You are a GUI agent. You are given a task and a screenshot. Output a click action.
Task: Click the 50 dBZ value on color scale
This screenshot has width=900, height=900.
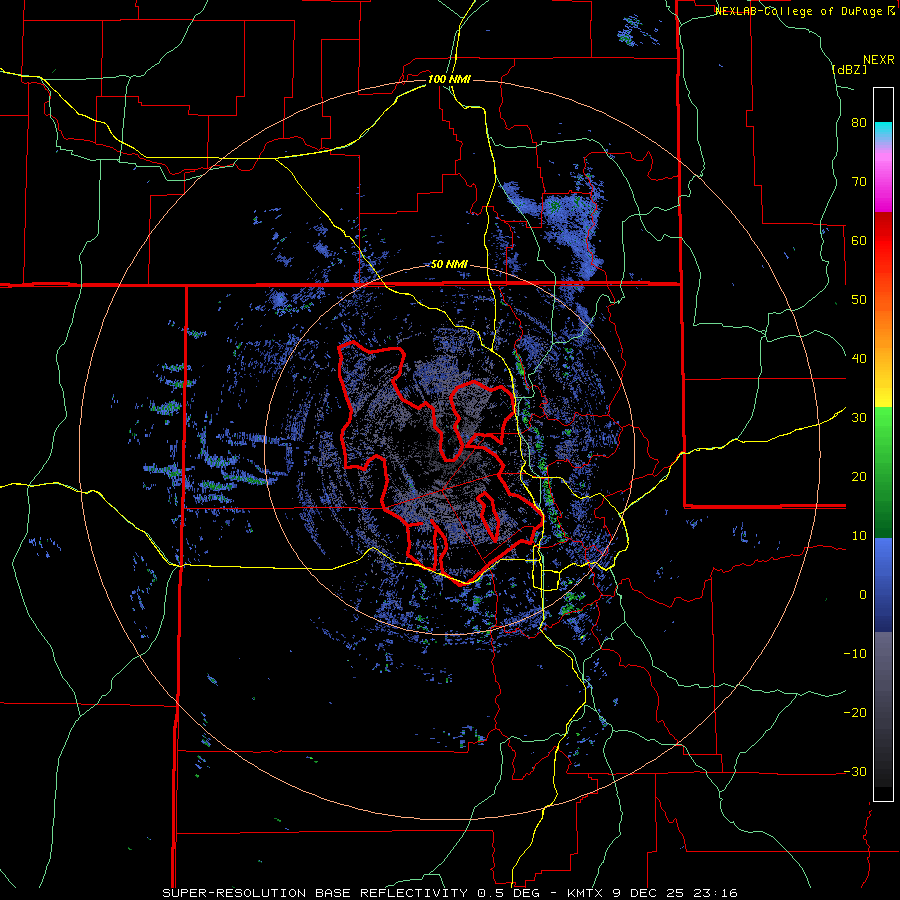point(859,300)
